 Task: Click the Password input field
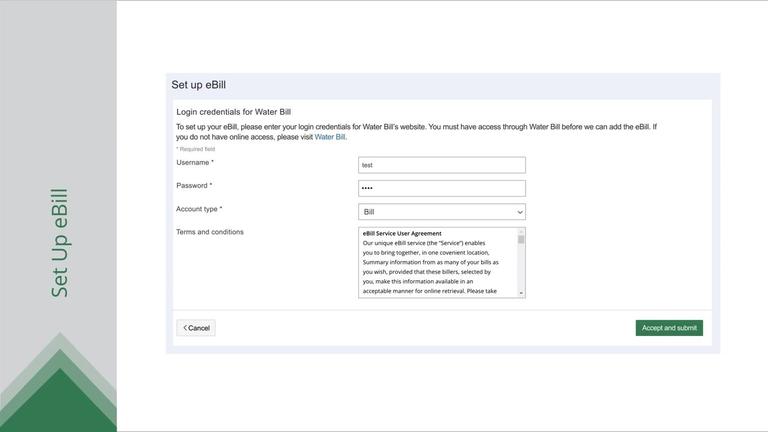point(442,188)
